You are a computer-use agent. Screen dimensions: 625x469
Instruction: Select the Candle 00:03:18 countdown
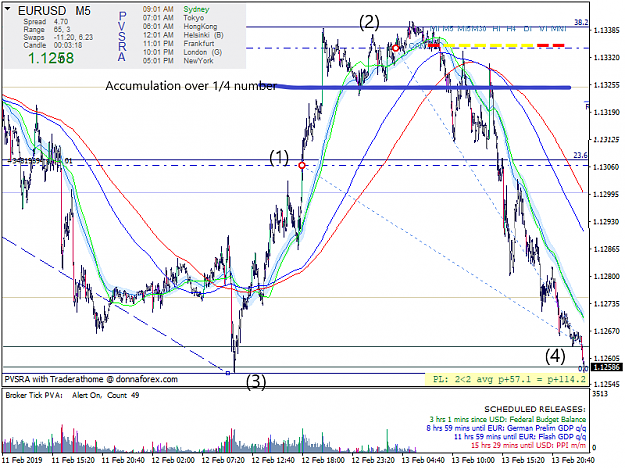point(53,45)
